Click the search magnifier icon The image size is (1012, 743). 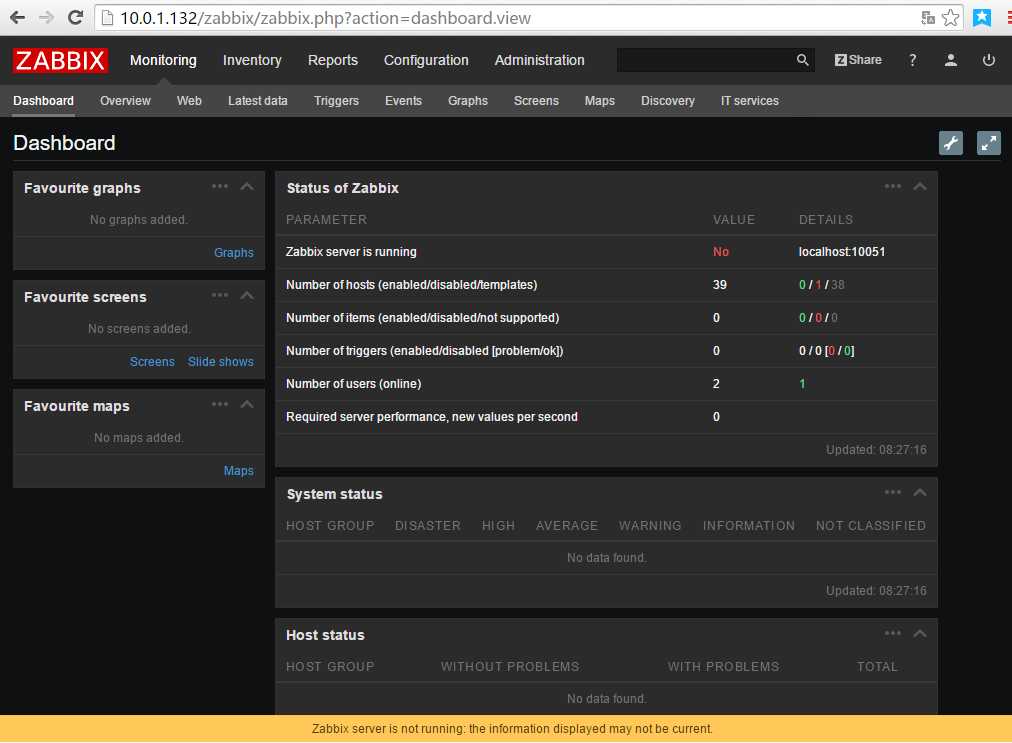(802, 60)
